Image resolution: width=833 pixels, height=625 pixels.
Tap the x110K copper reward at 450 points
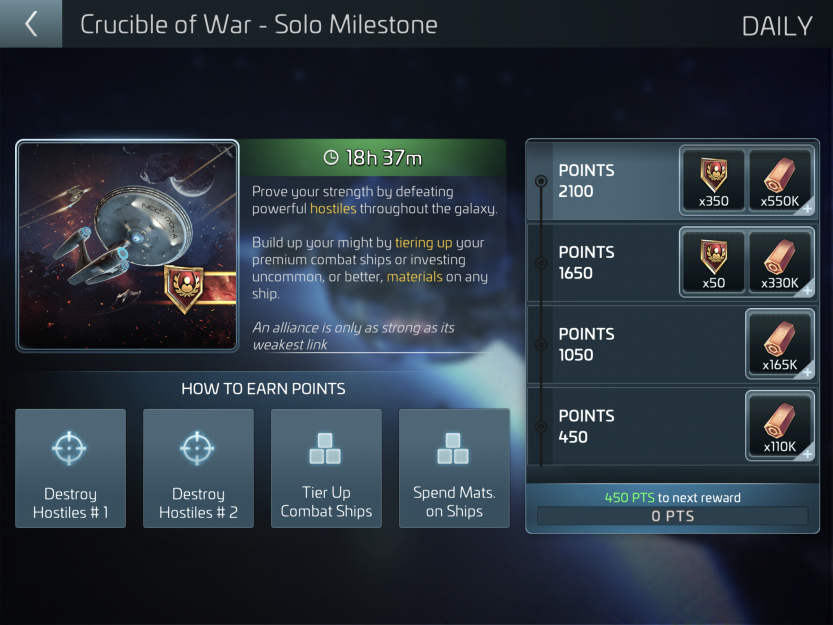(780, 426)
